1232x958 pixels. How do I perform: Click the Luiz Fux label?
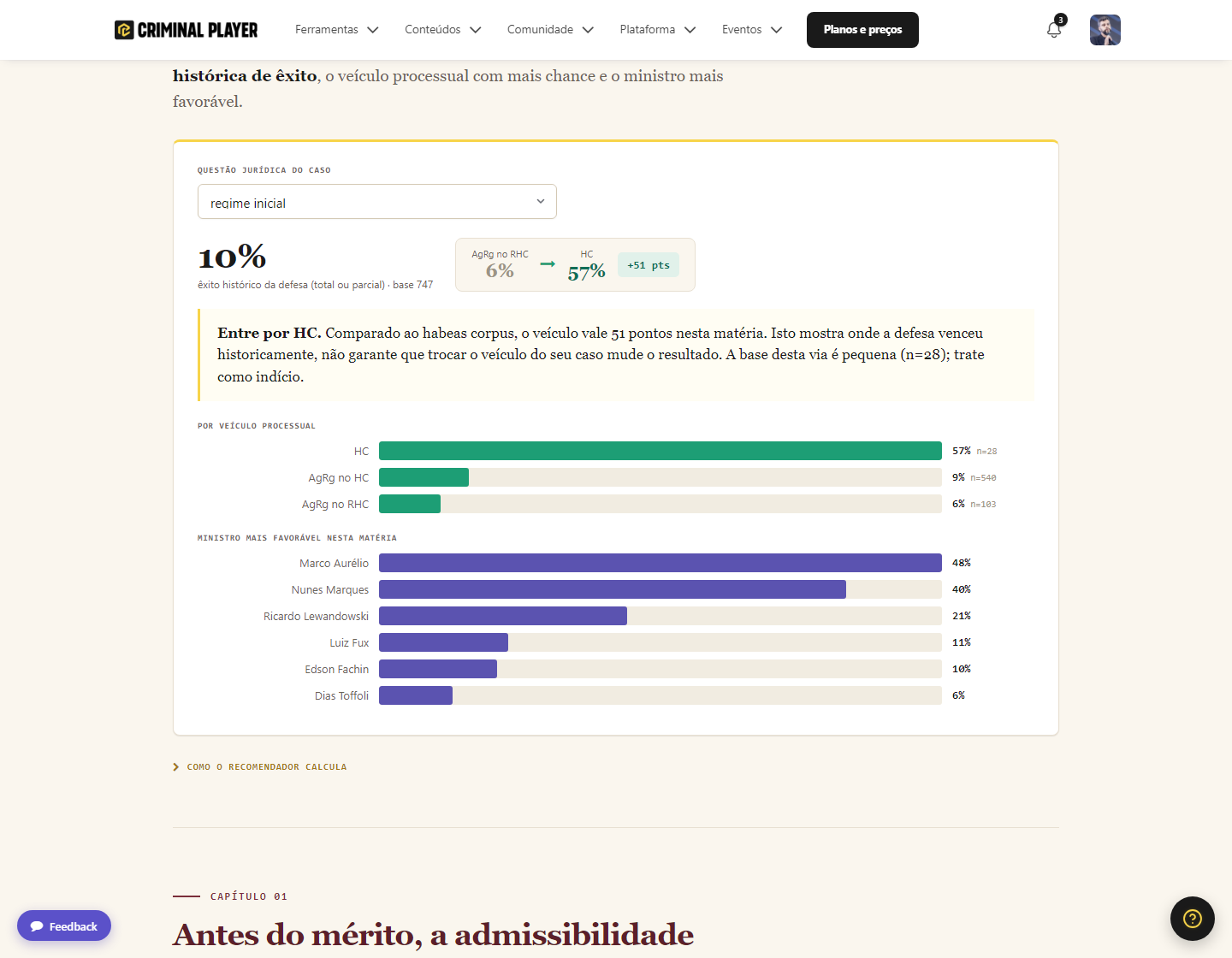click(x=349, y=643)
